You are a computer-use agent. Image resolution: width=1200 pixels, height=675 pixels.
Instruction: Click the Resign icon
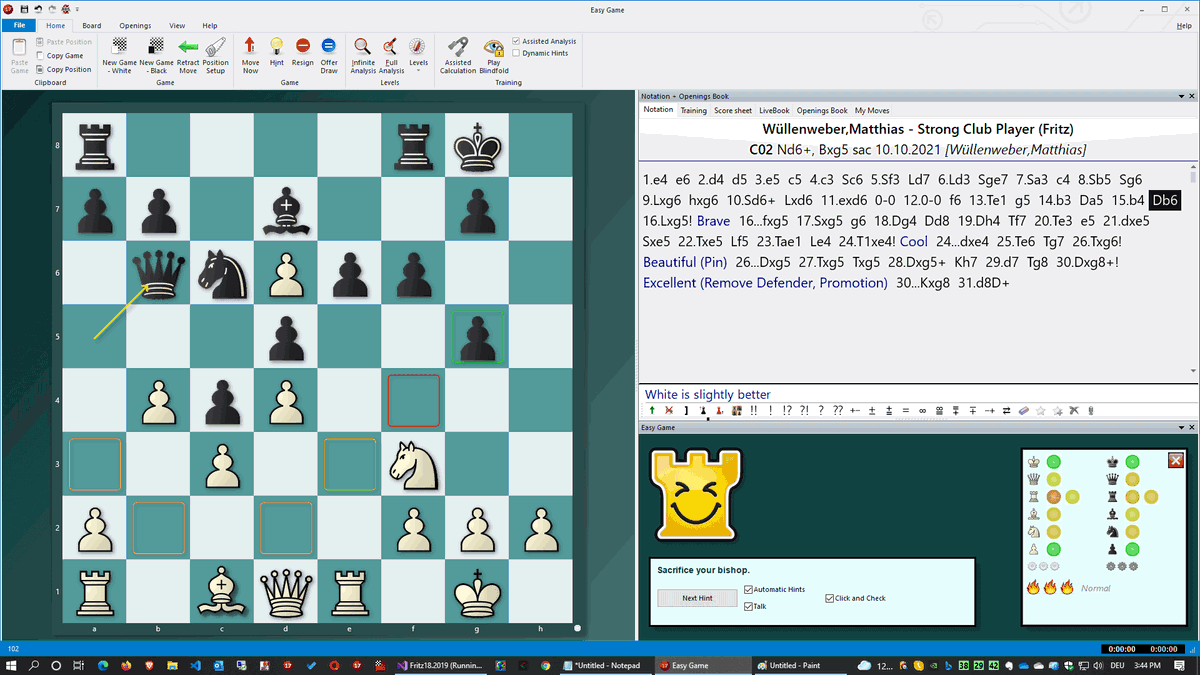(x=303, y=47)
